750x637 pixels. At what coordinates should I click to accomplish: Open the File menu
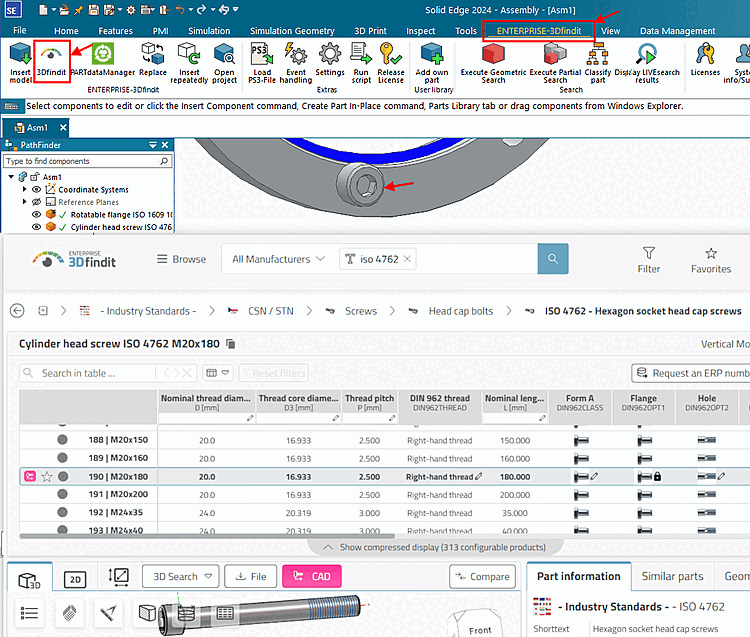(20, 31)
